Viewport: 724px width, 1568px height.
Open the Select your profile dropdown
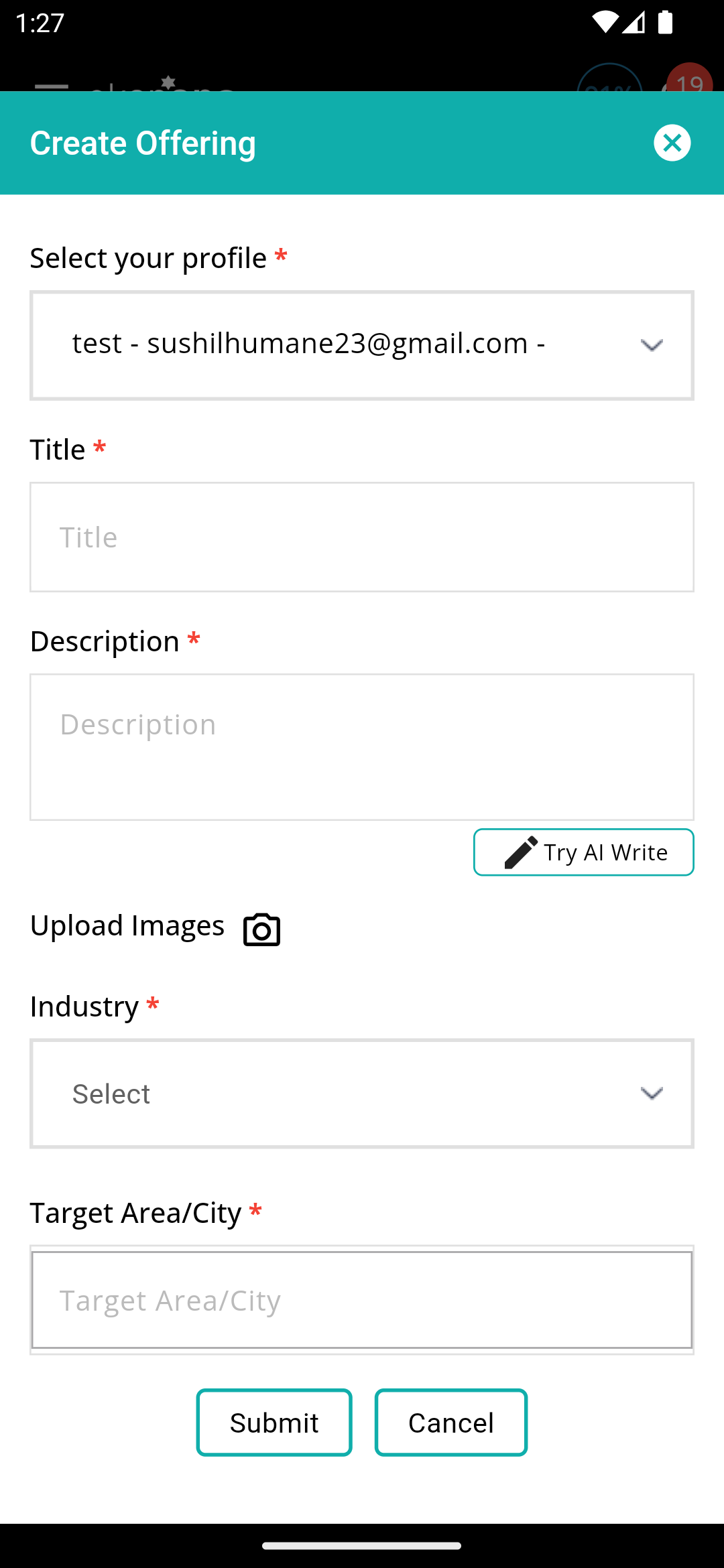point(362,346)
